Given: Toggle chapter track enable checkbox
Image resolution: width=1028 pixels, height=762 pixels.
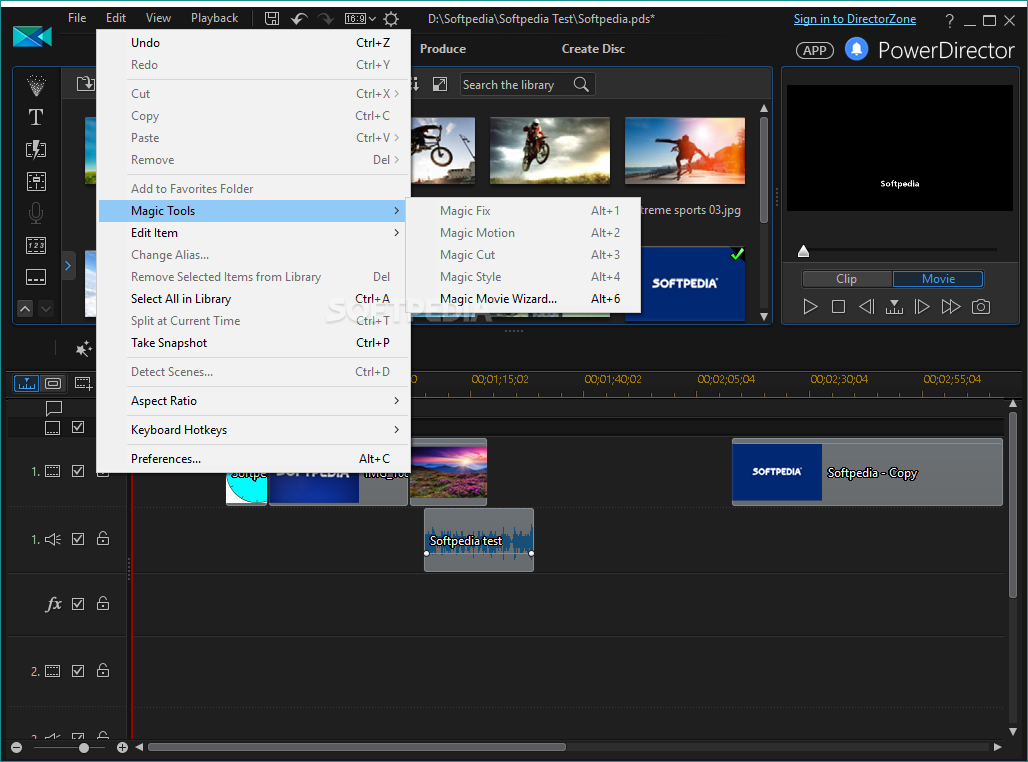Looking at the screenshot, I should click(78, 427).
